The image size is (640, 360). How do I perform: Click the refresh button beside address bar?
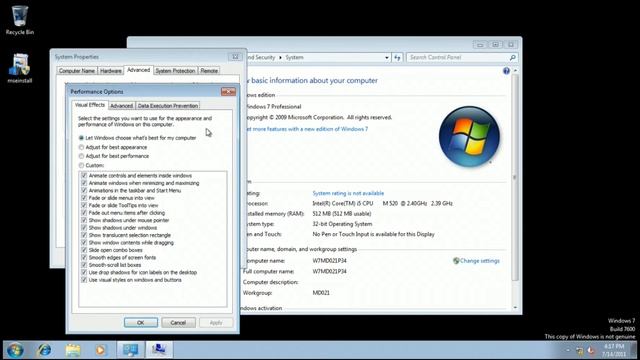click(x=397, y=58)
